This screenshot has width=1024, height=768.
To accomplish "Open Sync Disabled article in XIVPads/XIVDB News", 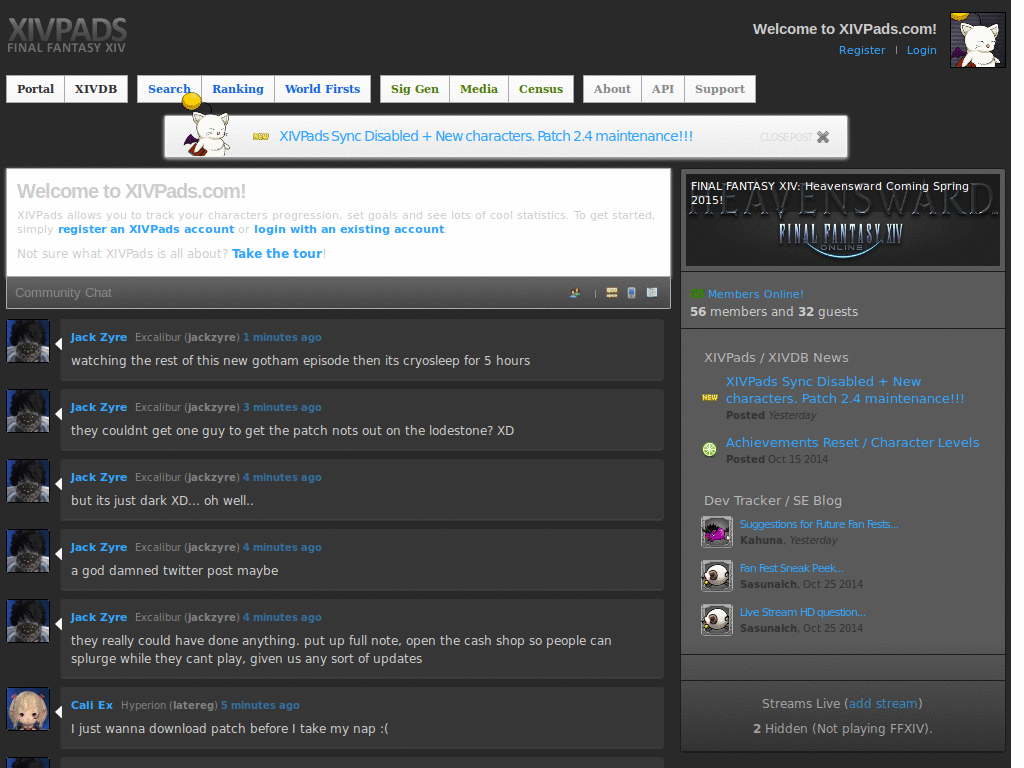I will click(845, 390).
